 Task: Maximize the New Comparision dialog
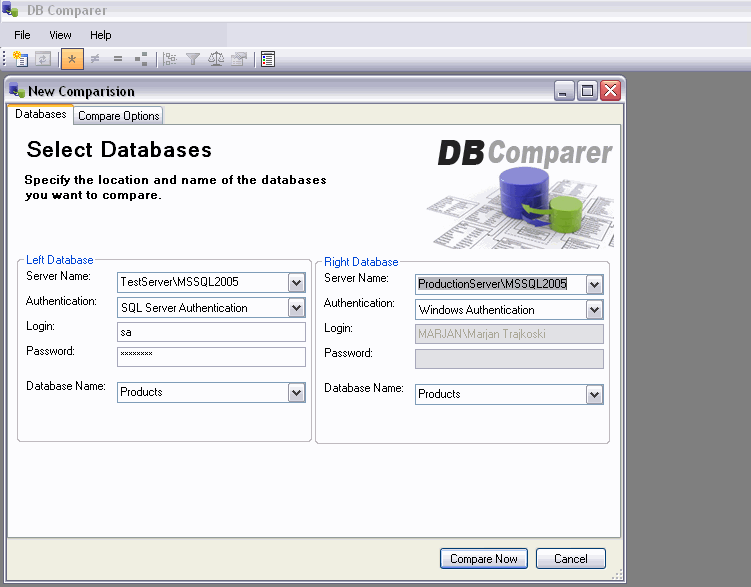click(x=587, y=90)
